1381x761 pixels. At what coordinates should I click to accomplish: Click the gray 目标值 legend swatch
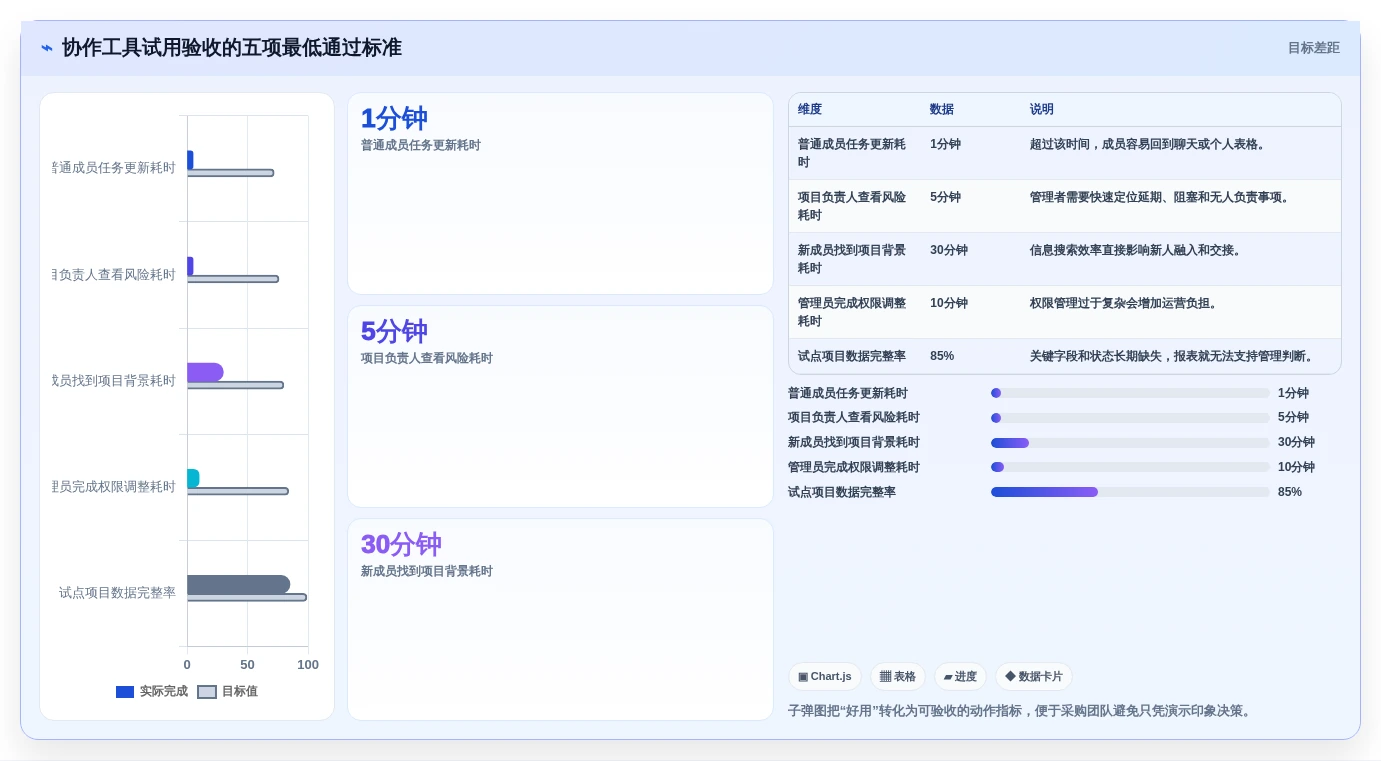pos(207,692)
